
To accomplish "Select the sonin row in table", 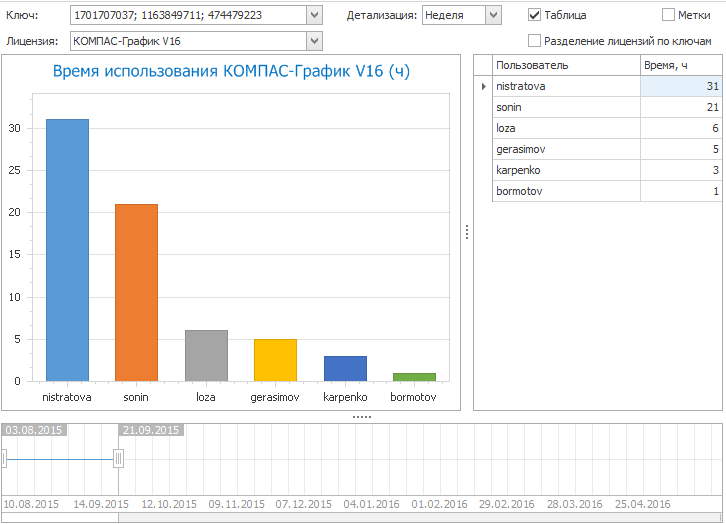I will pyautogui.click(x=565, y=107).
